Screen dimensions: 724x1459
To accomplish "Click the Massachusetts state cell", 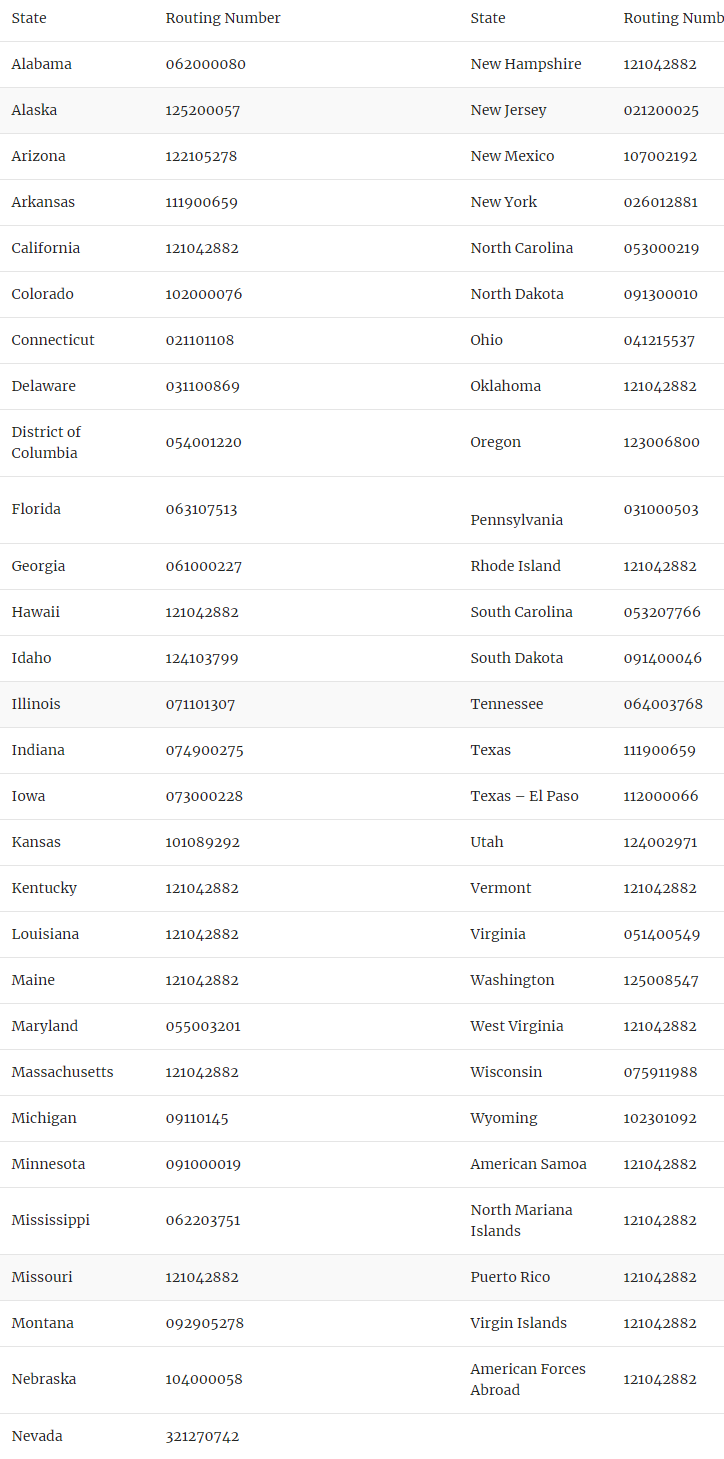I will 62,1072.
